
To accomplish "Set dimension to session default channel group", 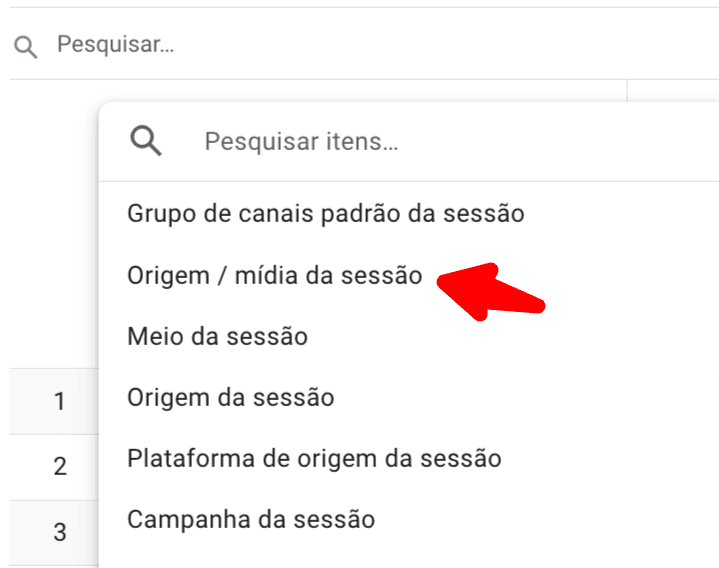I will pos(325,213).
